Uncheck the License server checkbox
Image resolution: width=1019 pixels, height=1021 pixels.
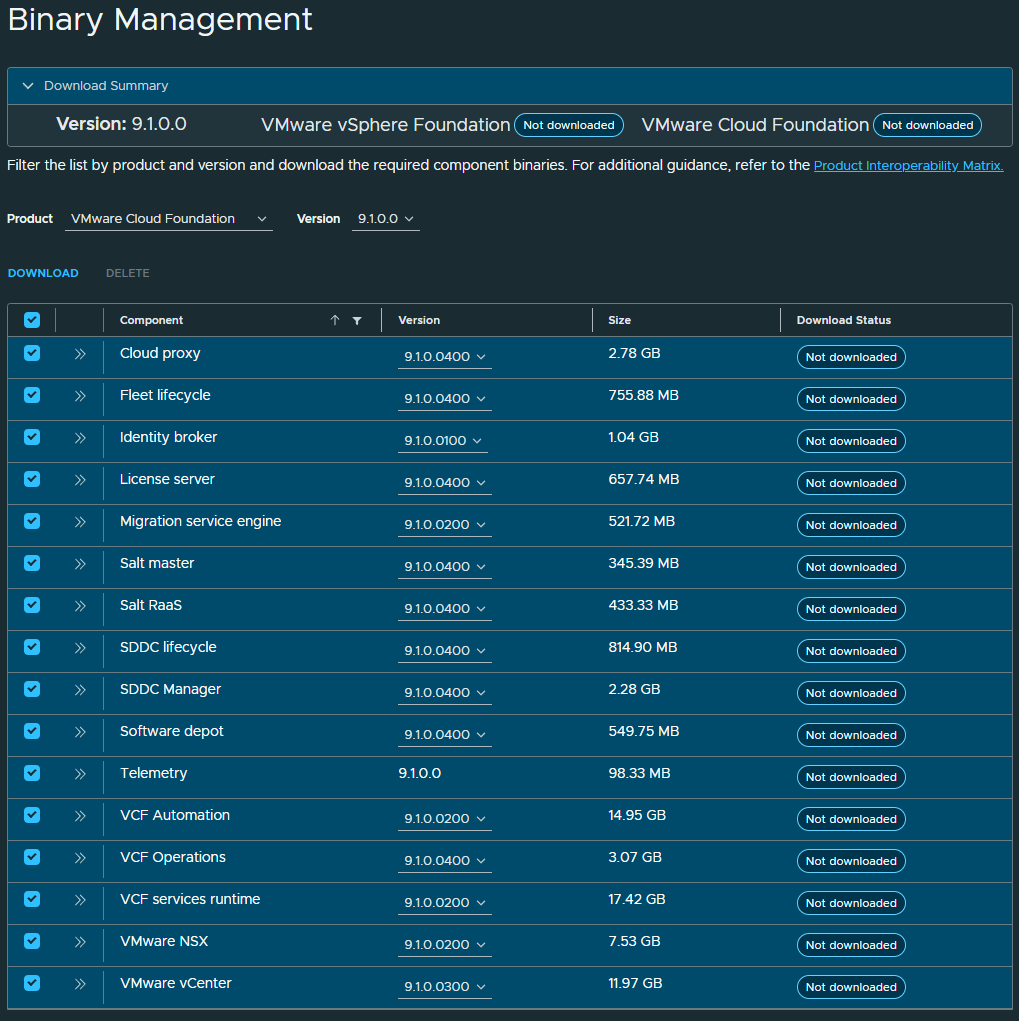(x=32, y=479)
